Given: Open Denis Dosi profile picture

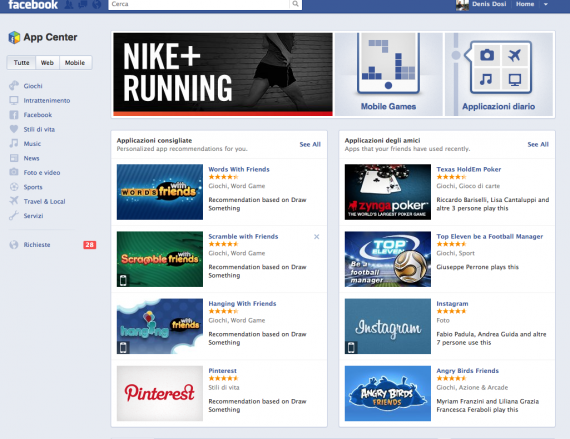Looking at the screenshot, I should point(462,5).
